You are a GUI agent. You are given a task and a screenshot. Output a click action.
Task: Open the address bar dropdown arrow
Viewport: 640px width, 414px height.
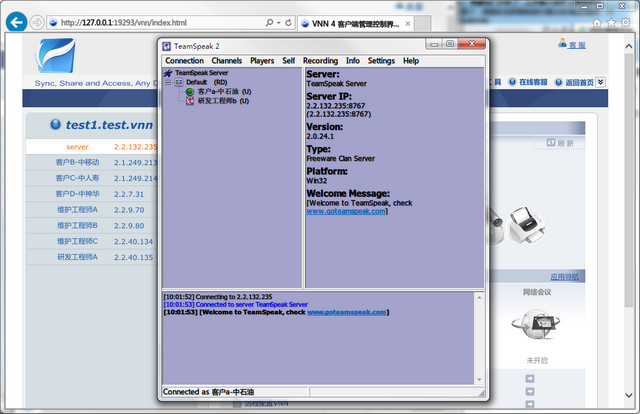279,23
